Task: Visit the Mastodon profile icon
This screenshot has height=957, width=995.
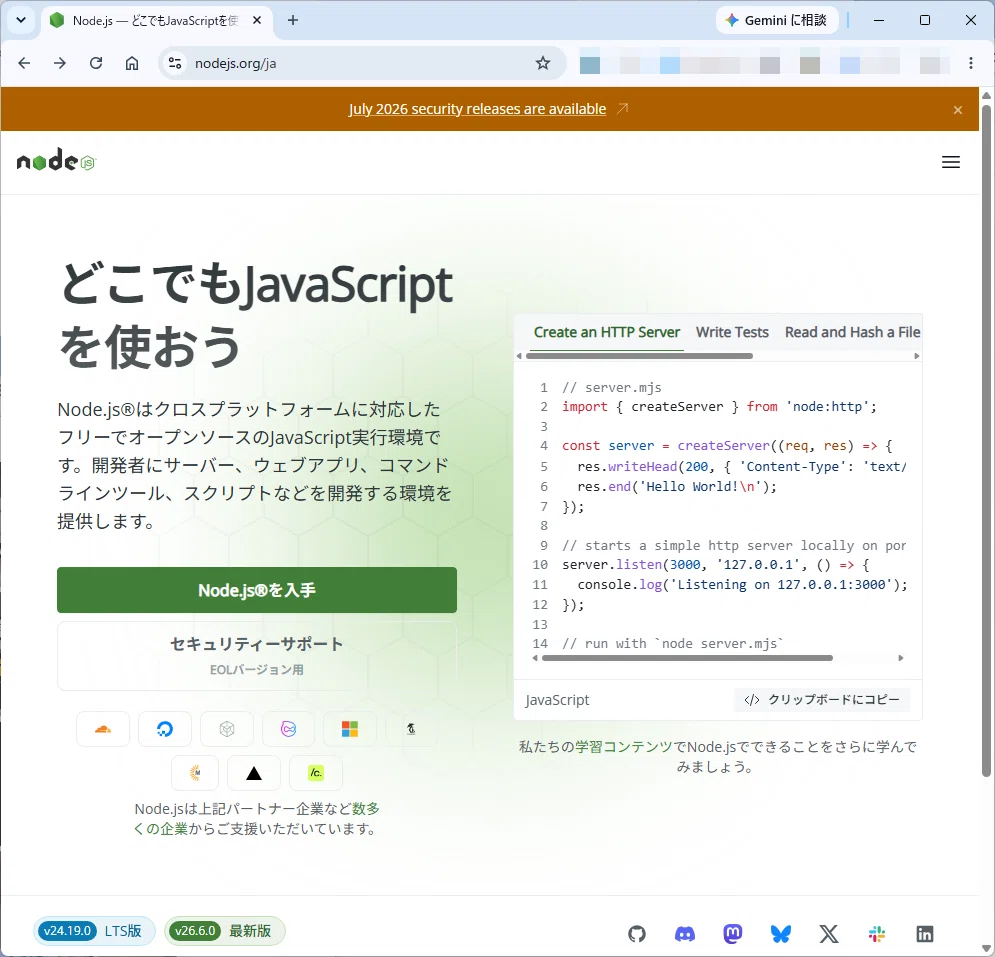Action: pyautogui.click(x=733, y=934)
